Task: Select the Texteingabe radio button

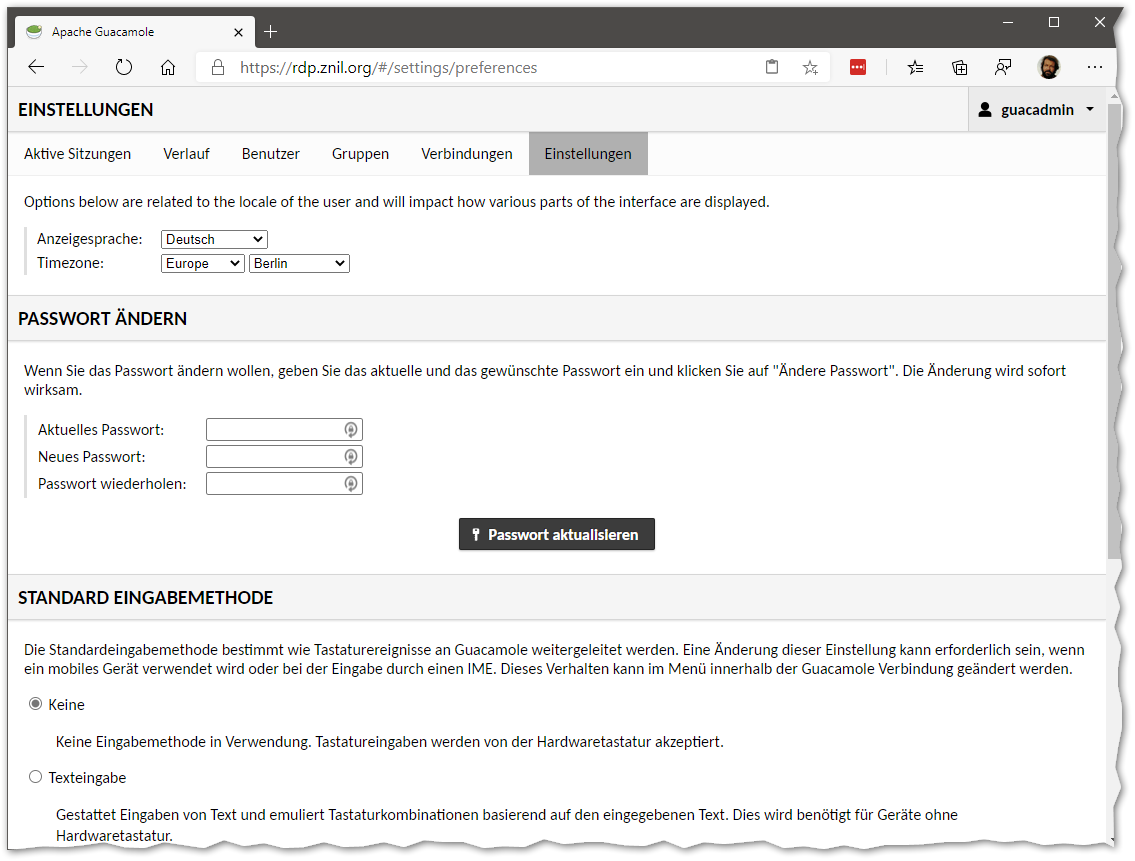Action: [36, 777]
